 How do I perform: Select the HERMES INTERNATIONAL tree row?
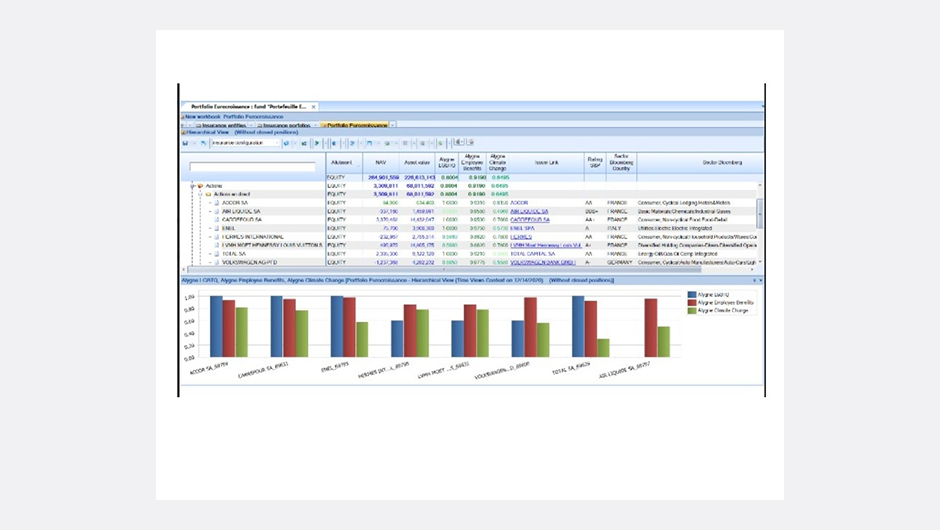click(x=252, y=237)
